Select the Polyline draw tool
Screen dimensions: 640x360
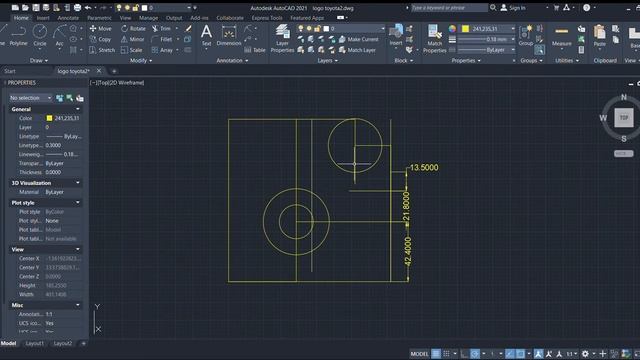click(x=18, y=35)
